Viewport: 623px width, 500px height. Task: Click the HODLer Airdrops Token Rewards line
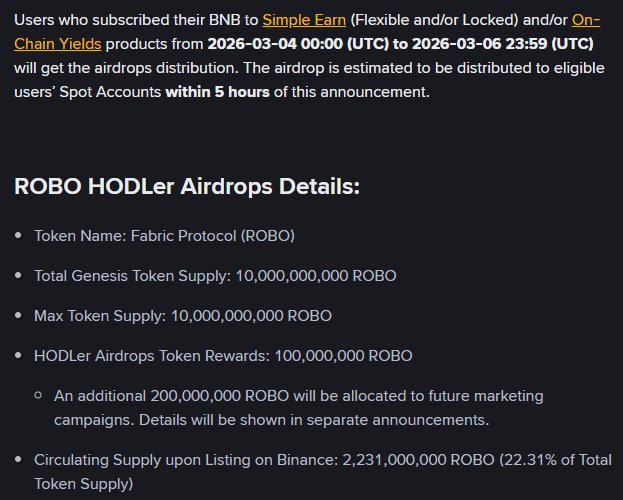223,355
